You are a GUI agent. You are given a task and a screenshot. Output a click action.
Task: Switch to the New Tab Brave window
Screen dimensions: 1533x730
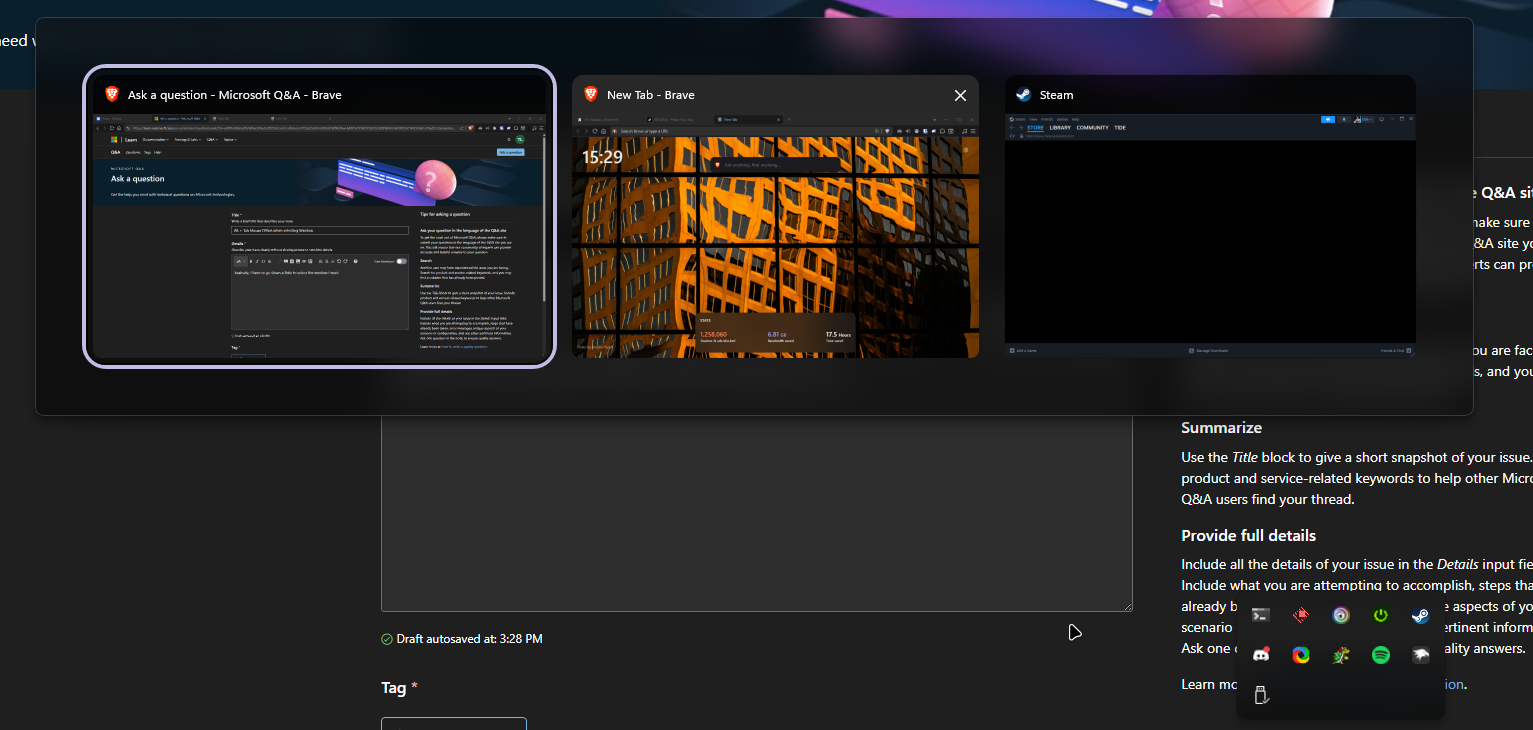click(775, 216)
